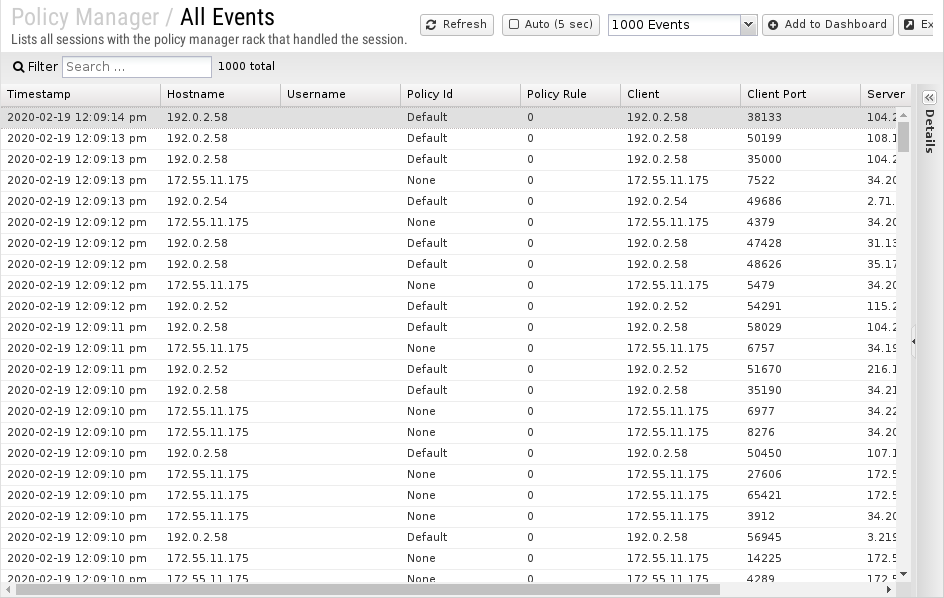944x598 pixels.
Task: Click the Export button at top right
Action: coord(918,25)
